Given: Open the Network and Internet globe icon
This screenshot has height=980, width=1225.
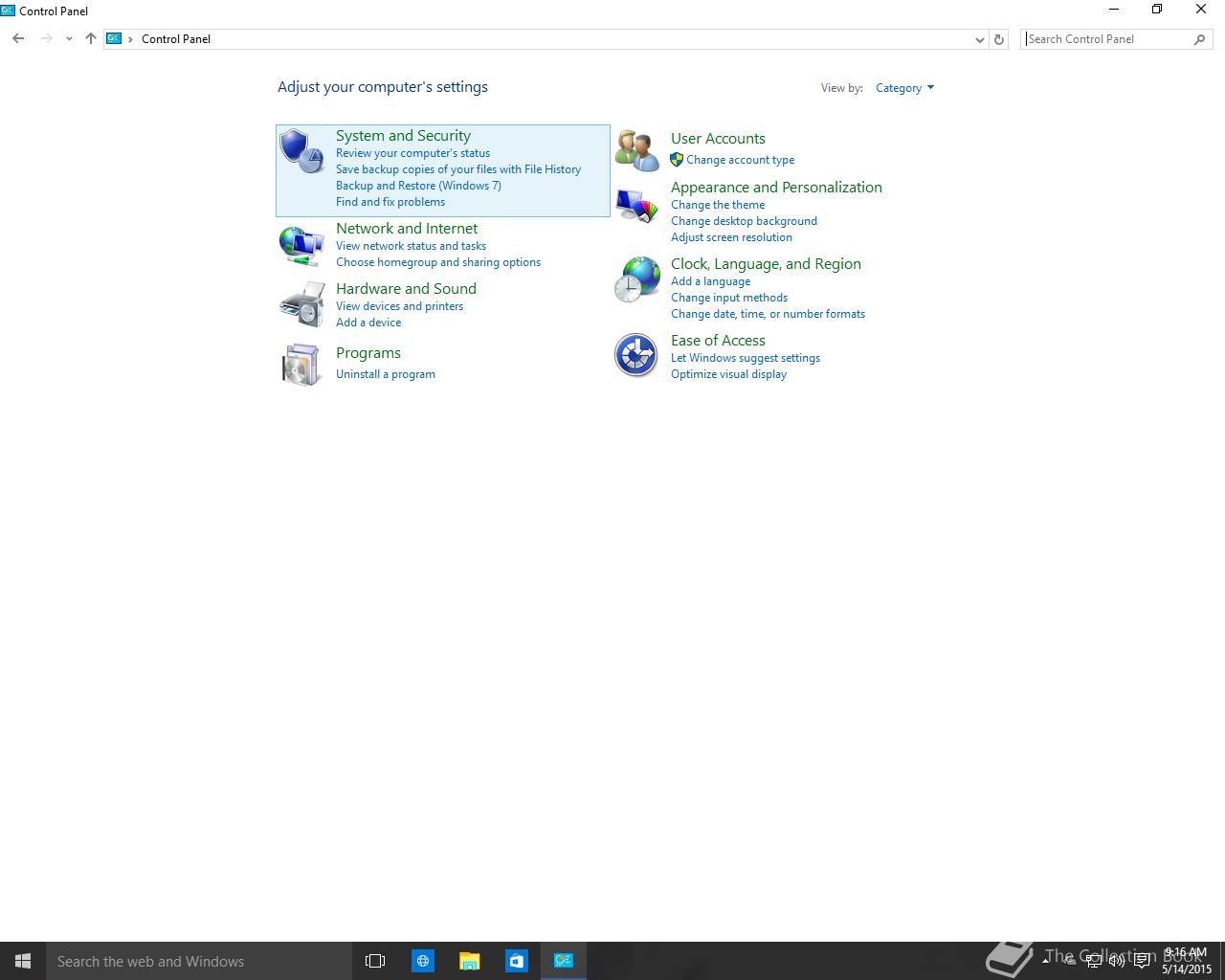Looking at the screenshot, I should pyautogui.click(x=301, y=246).
